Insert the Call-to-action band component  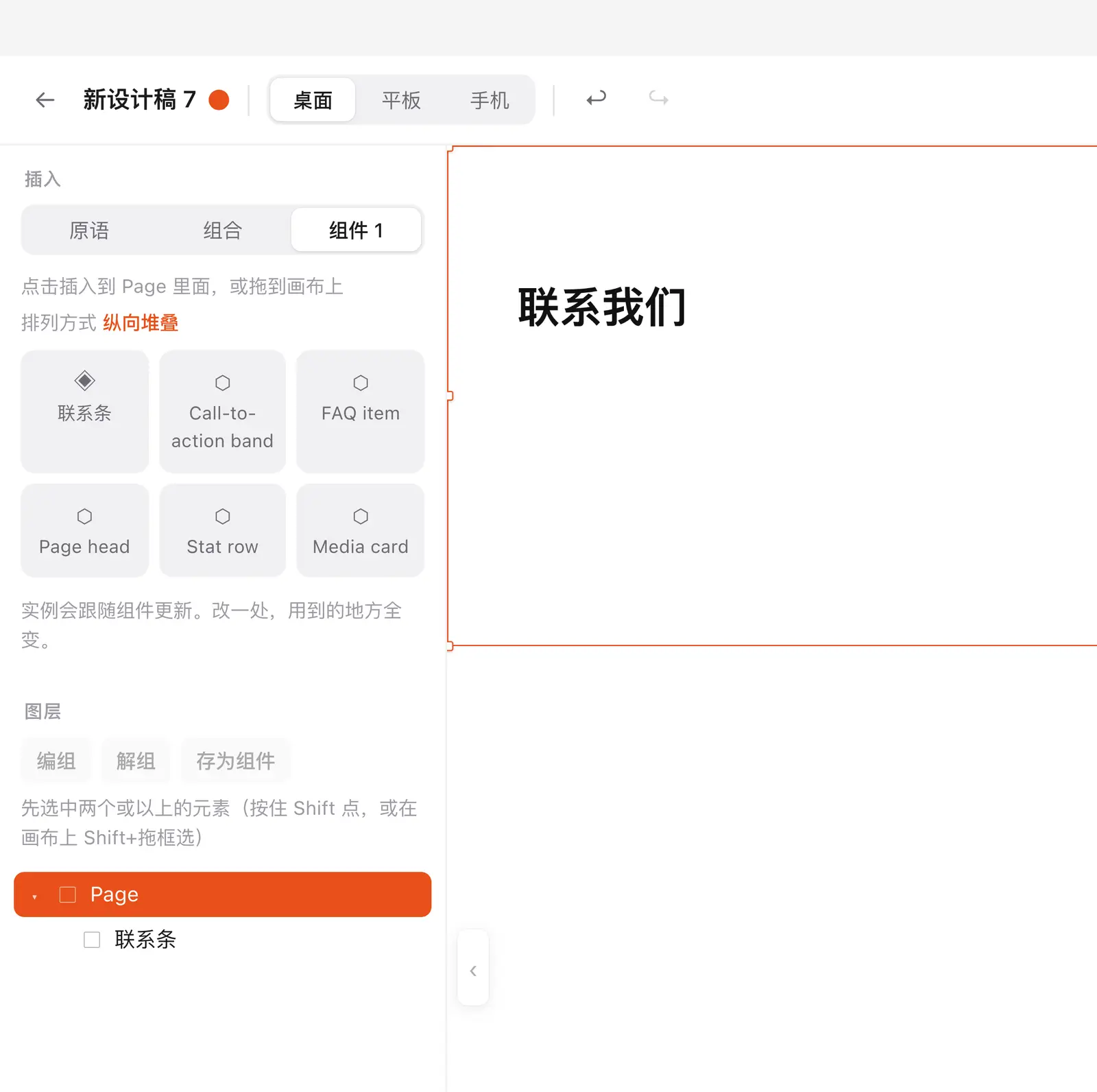[x=223, y=411]
